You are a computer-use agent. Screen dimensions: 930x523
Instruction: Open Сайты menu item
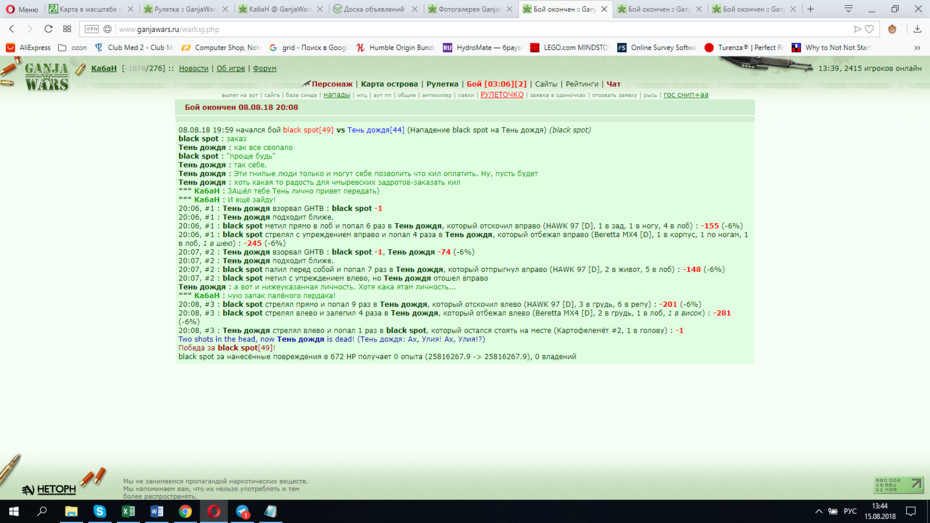tap(546, 84)
